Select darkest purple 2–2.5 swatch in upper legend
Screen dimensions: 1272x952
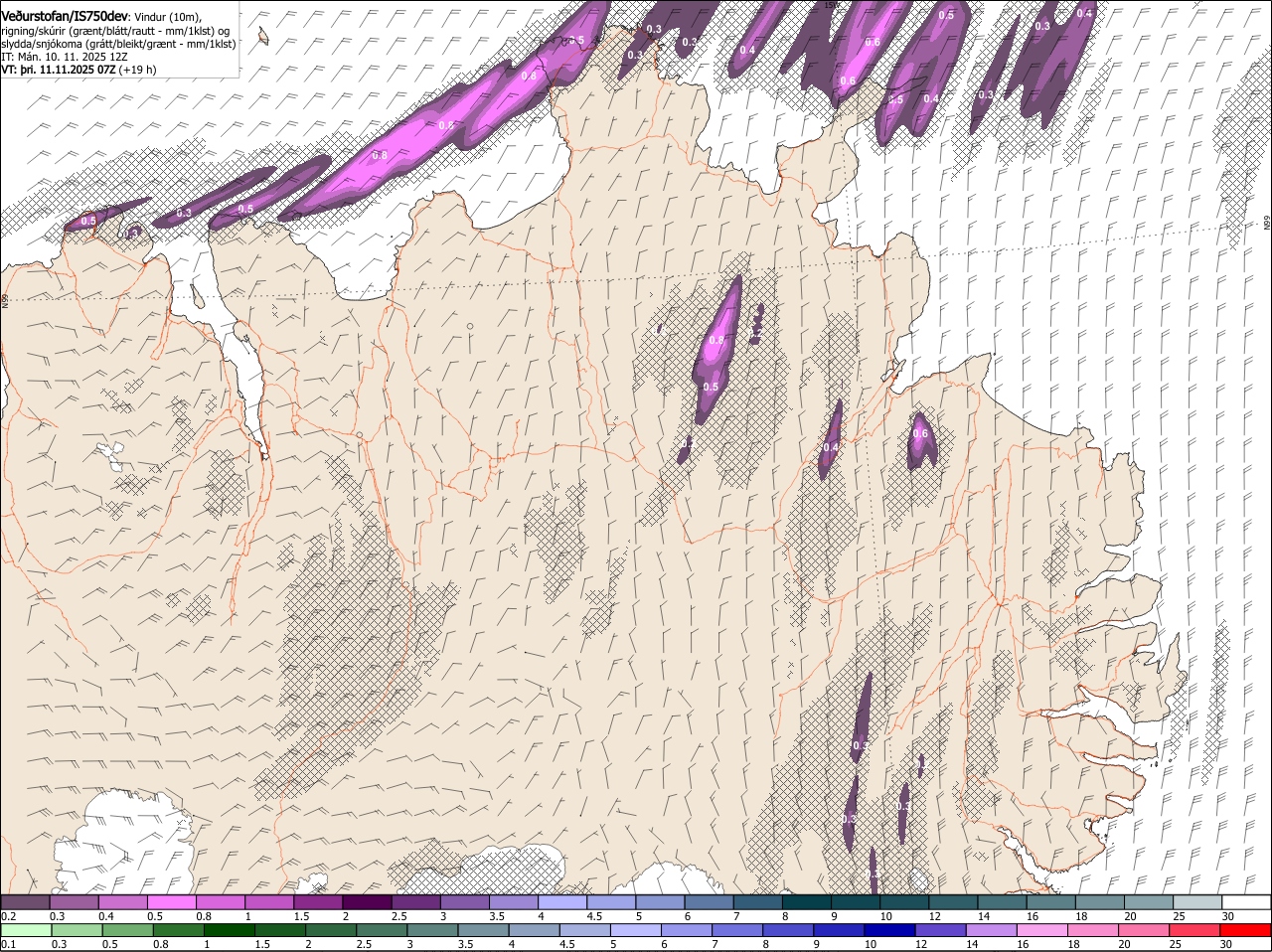(367, 902)
